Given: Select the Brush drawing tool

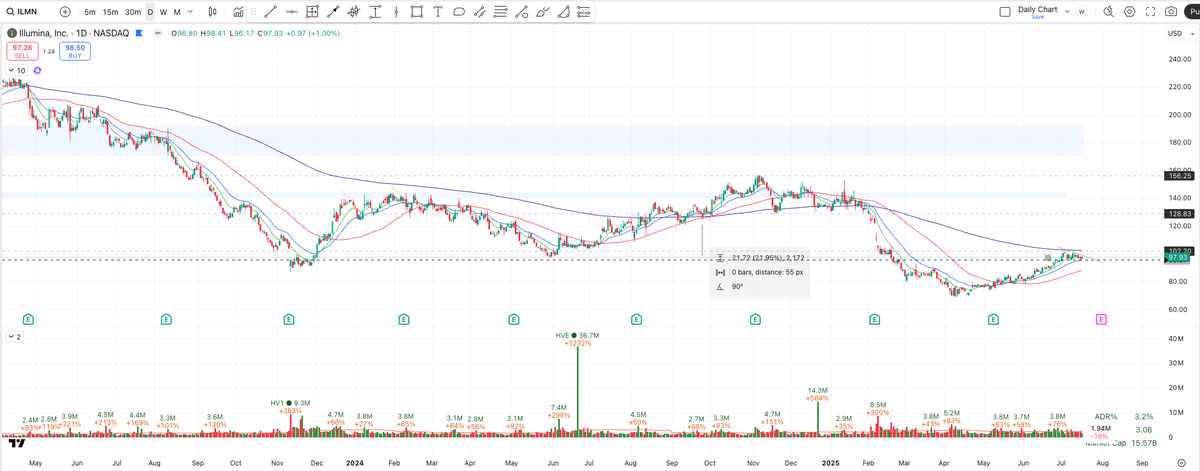Looking at the screenshot, I should (543, 12).
